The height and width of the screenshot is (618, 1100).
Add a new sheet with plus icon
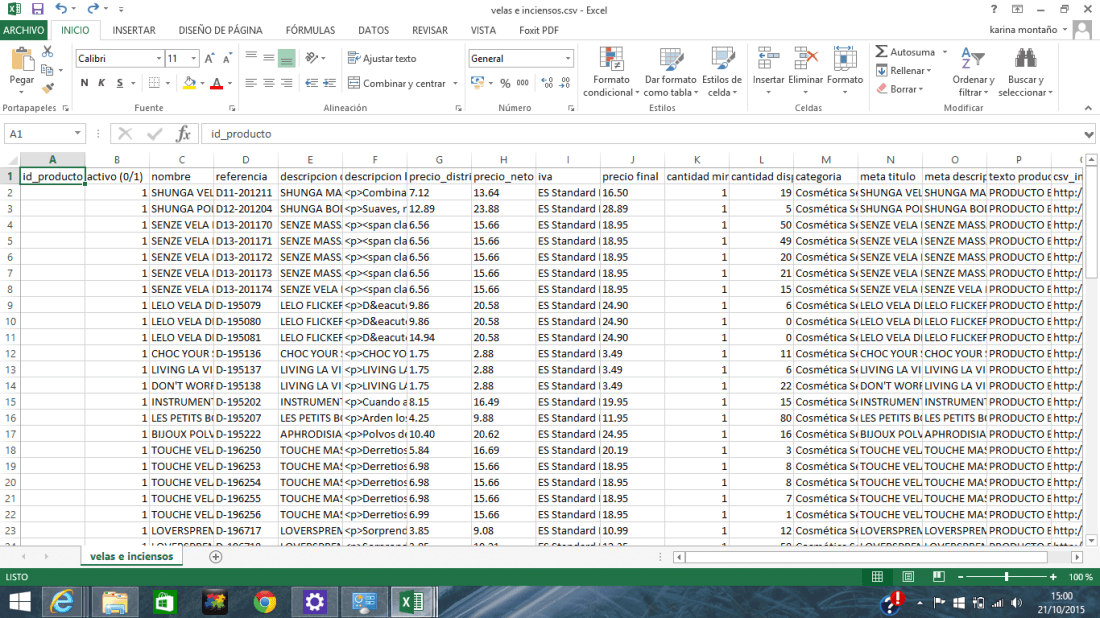(x=215, y=557)
